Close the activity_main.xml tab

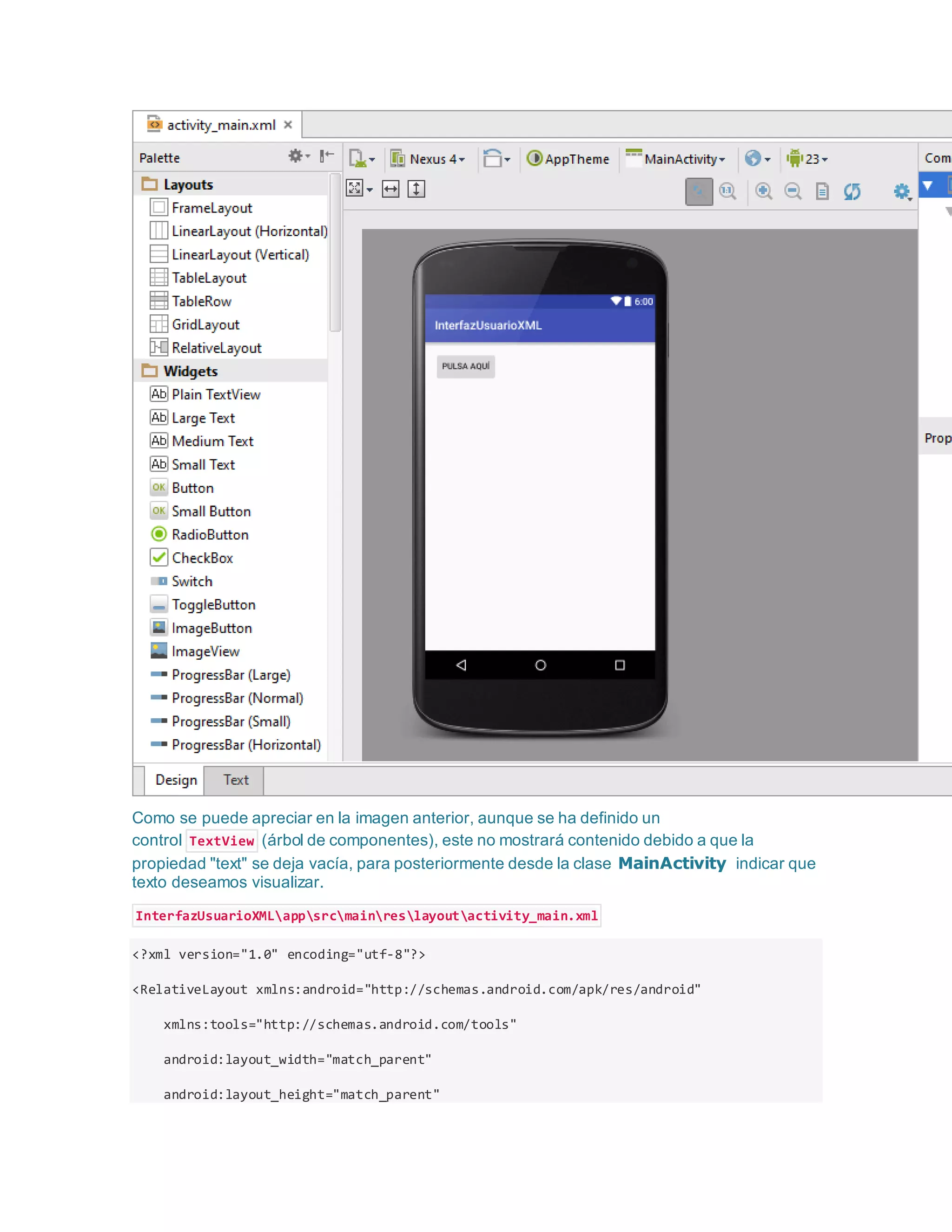point(288,125)
